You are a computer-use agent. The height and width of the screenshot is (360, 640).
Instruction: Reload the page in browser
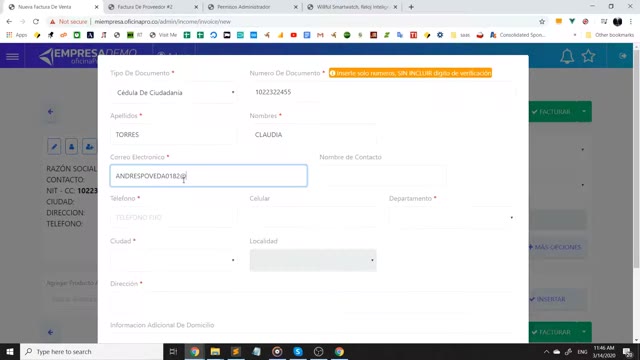(x=36, y=22)
